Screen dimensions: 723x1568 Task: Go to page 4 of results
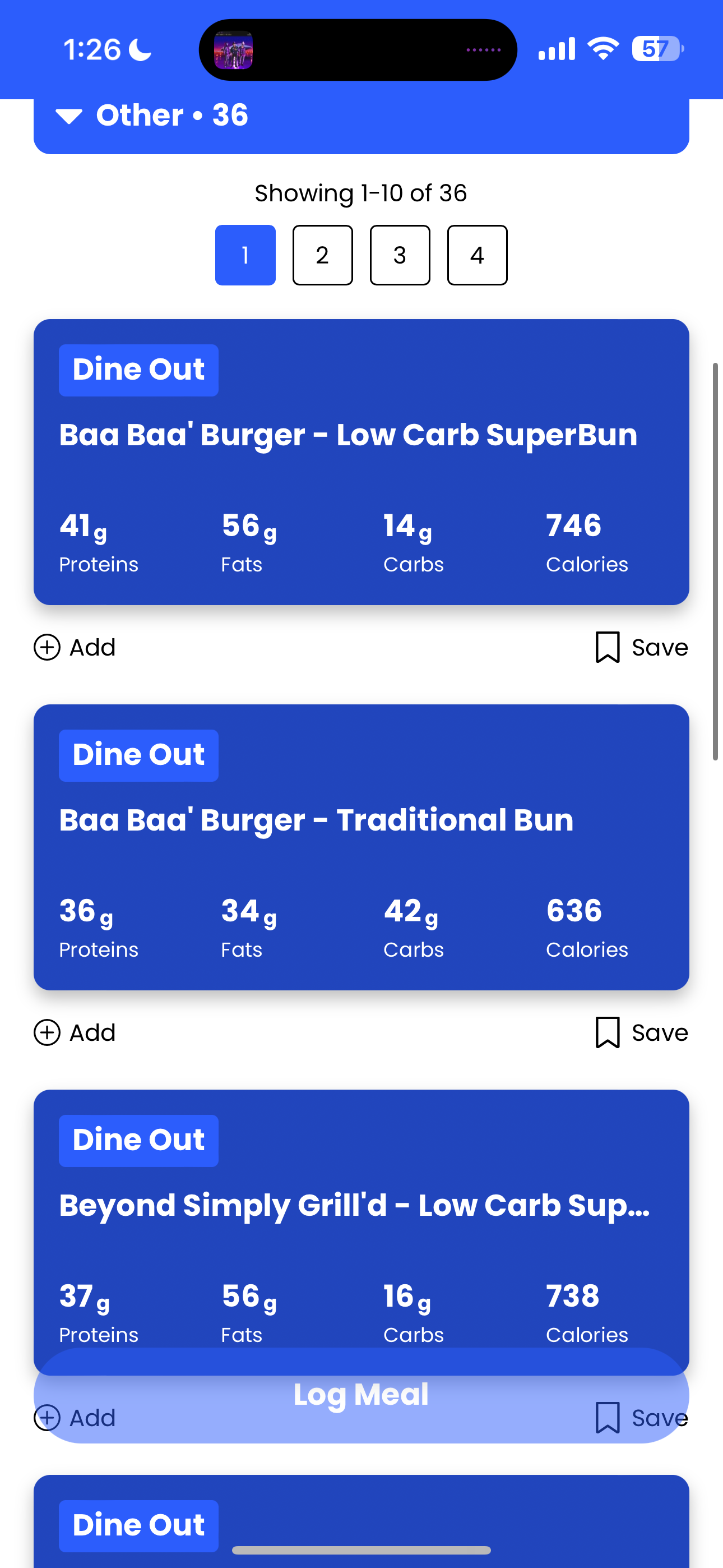(x=477, y=255)
